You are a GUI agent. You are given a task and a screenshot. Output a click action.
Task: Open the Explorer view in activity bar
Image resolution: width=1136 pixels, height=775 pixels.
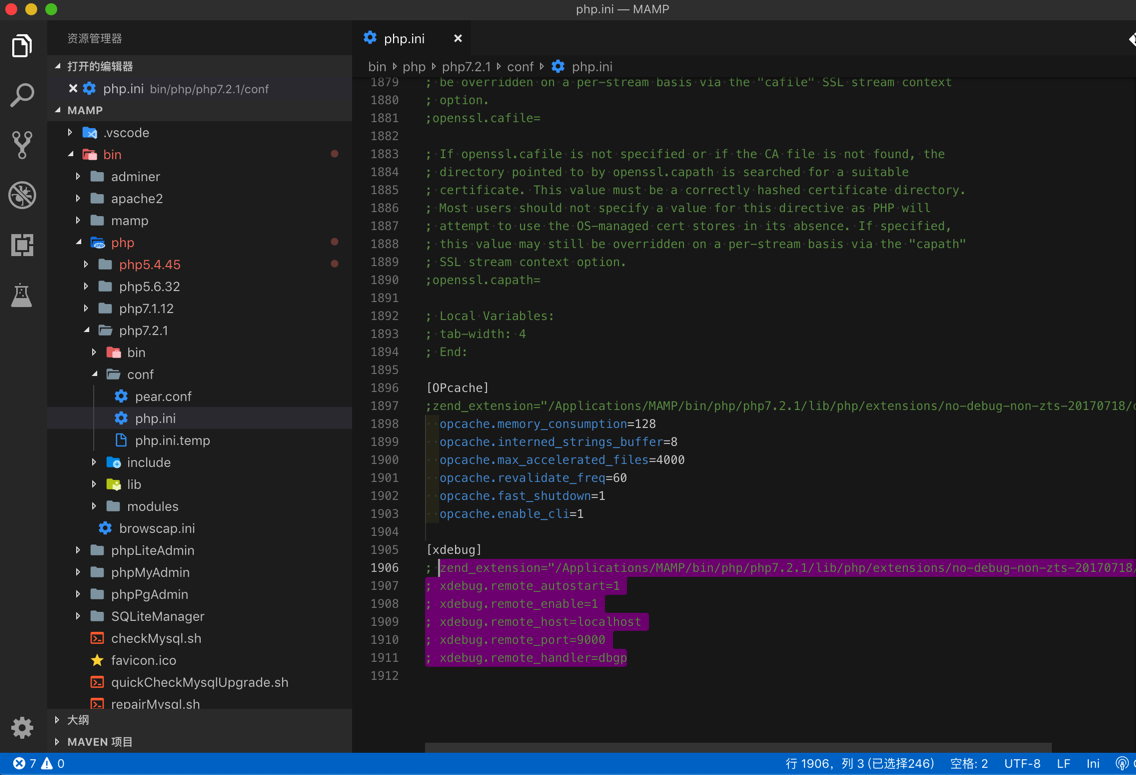[22, 46]
